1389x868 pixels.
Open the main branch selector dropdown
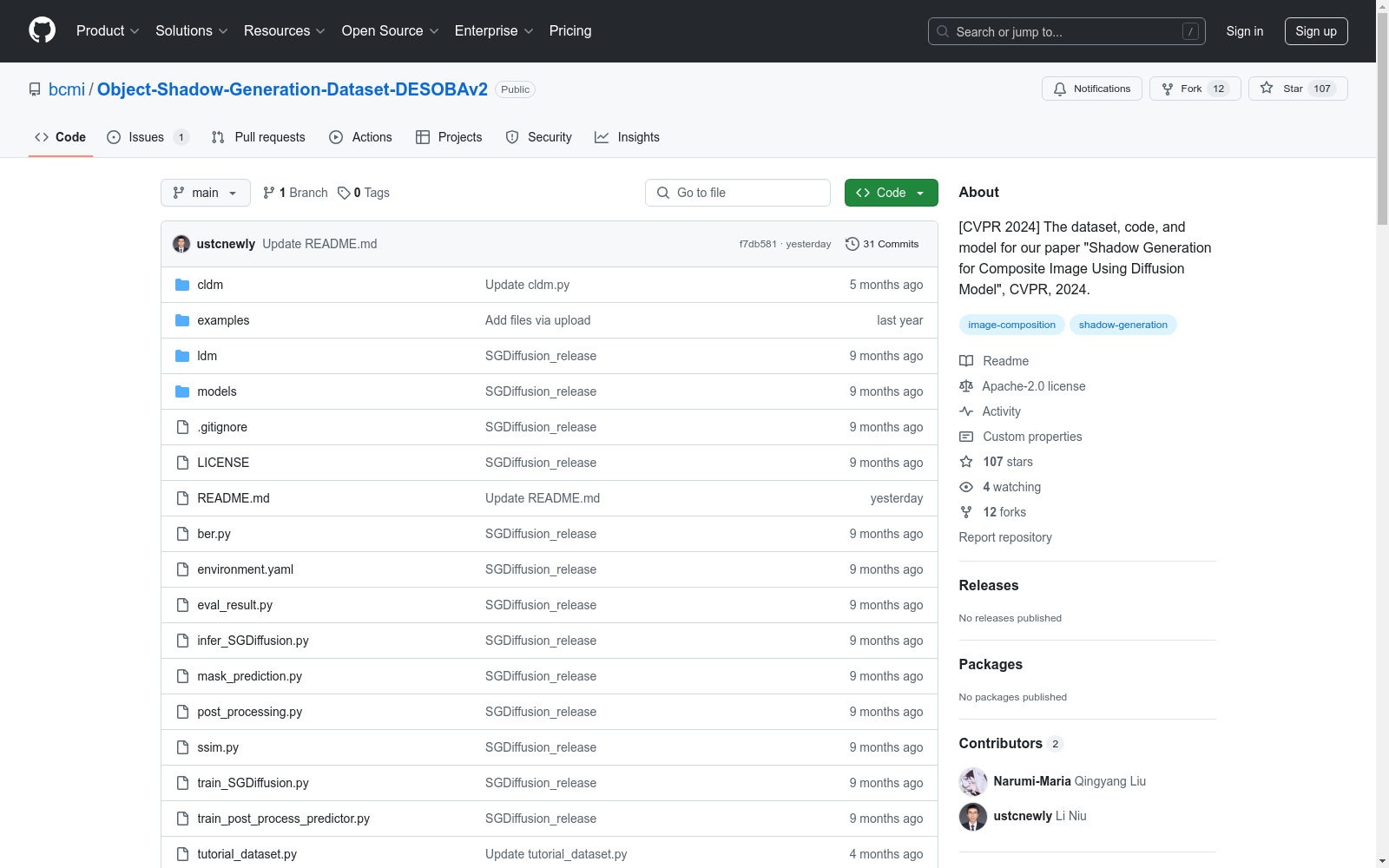(x=206, y=193)
